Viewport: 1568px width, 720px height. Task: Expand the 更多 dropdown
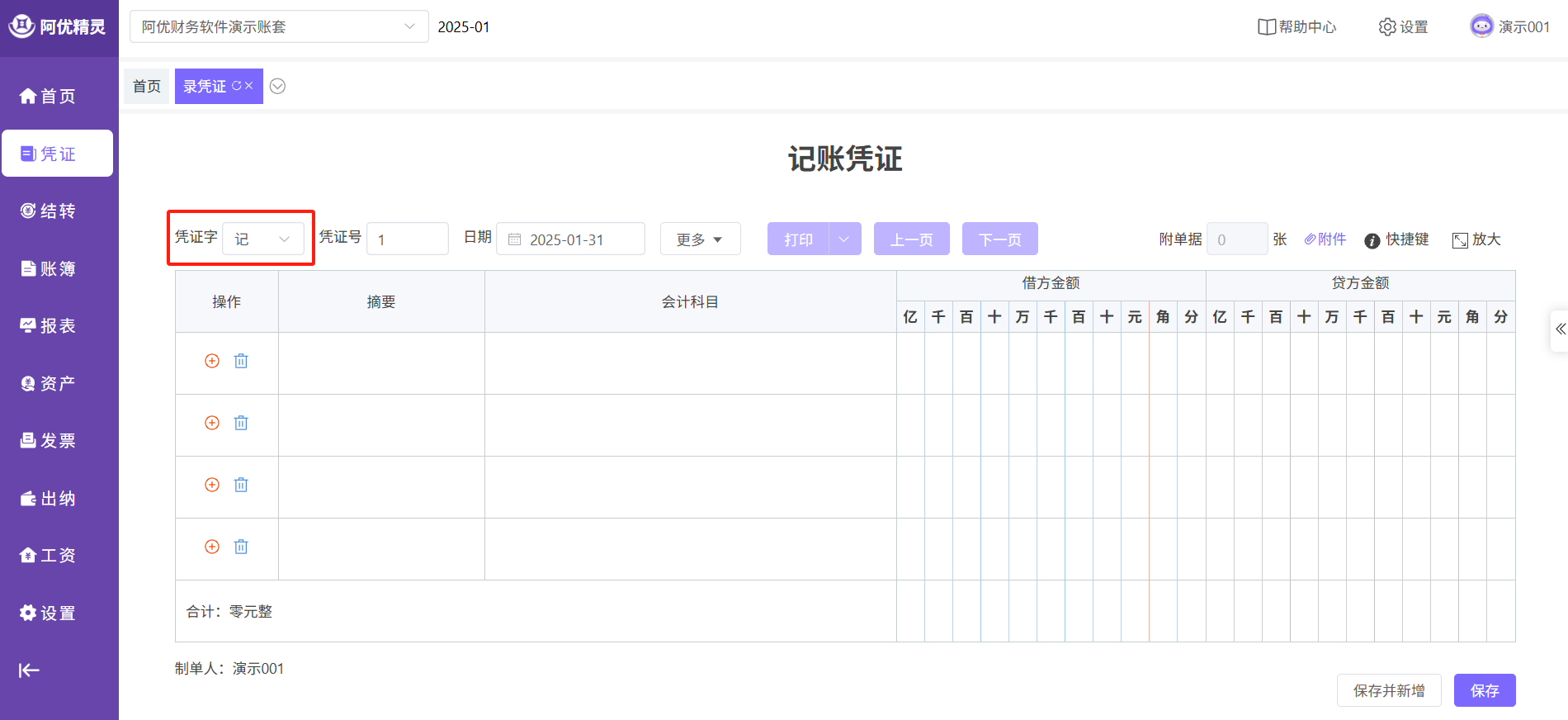pos(700,239)
